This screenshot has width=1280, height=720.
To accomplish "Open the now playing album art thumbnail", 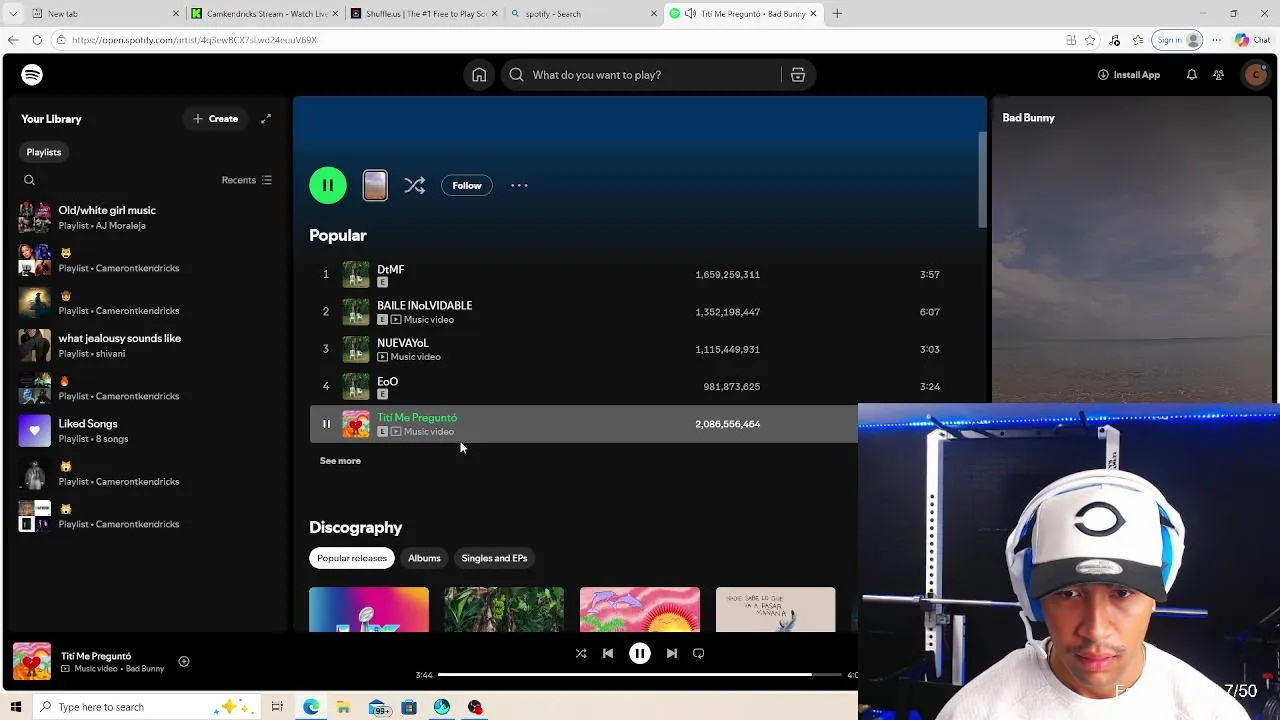I will (32, 662).
